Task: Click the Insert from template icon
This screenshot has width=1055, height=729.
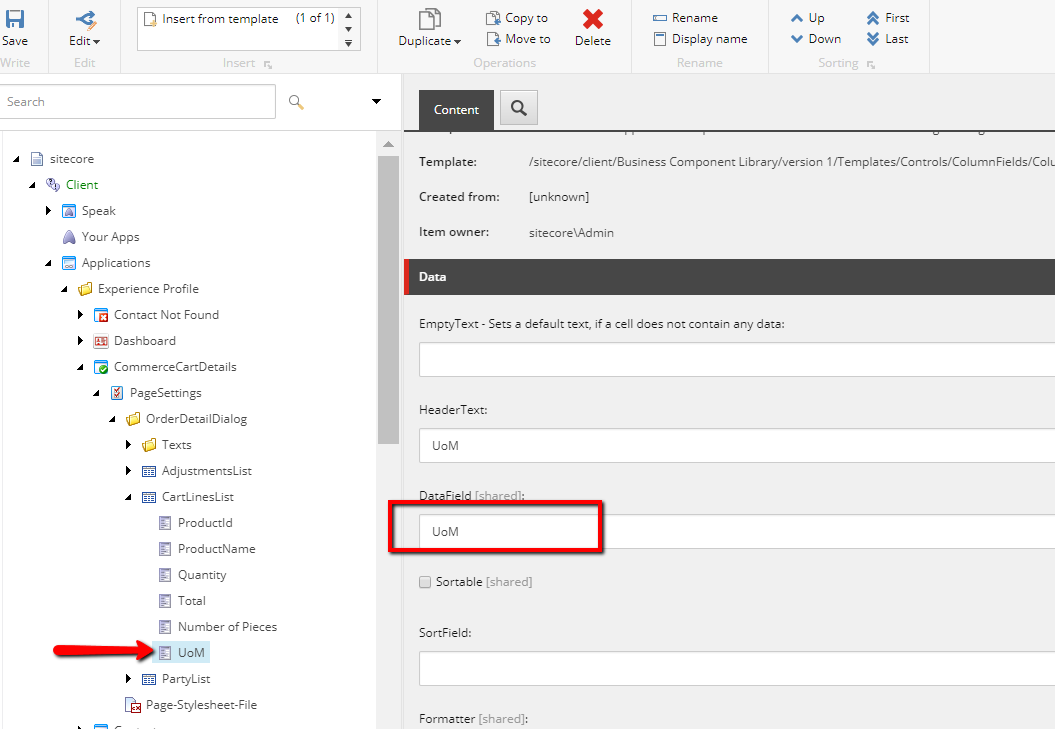Action: [x=151, y=20]
